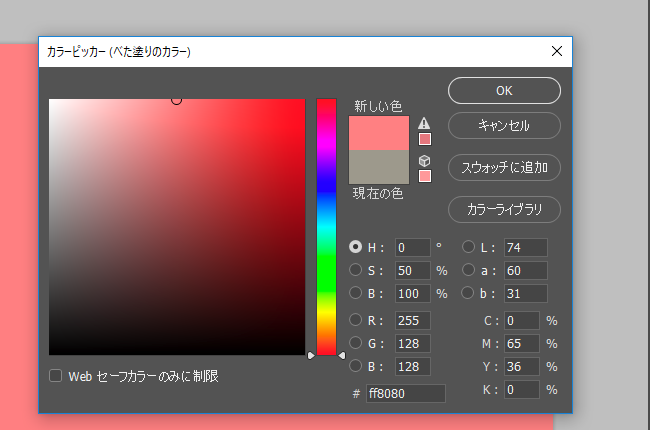Image resolution: width=650 pixels, height=430 pixels.
Task: Select the G green radio button
Action: (355, 343)
